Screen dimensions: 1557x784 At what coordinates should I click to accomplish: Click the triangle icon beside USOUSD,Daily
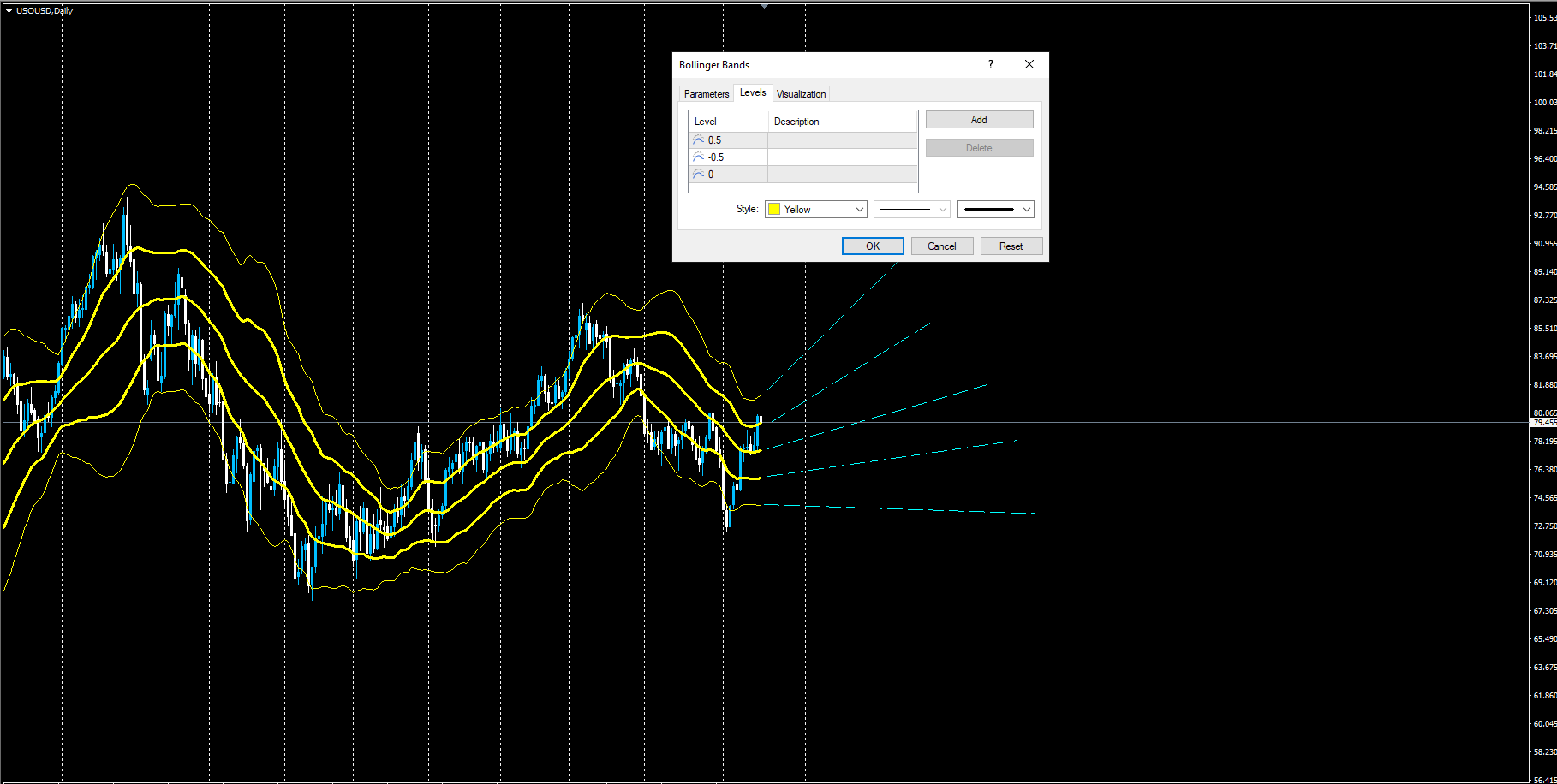tap(9, 11)
